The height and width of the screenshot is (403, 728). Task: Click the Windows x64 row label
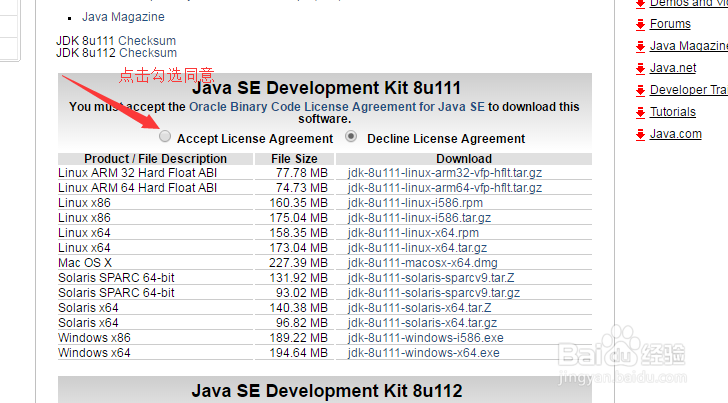(94, 353)
